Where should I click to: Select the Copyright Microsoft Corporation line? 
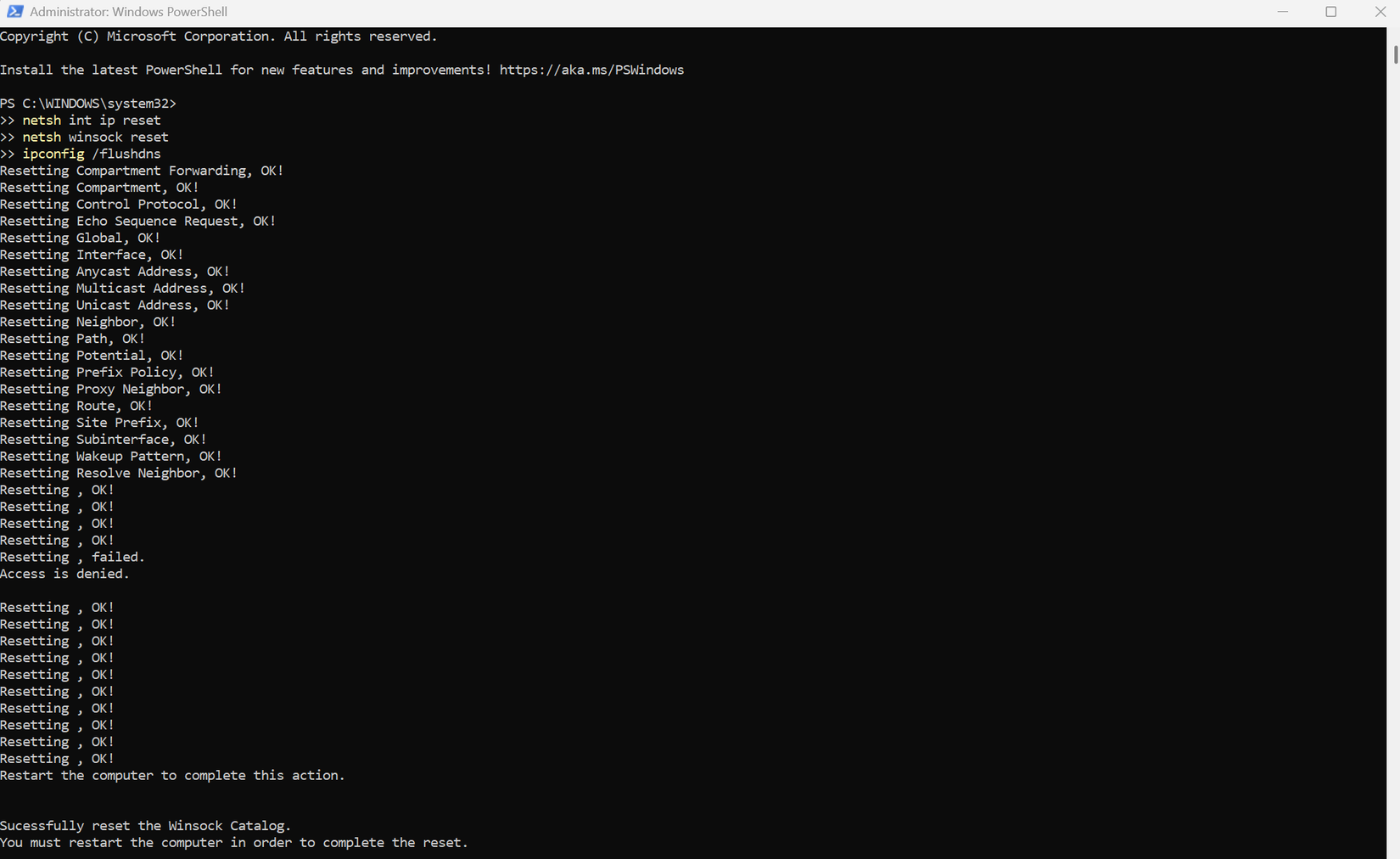(x=219, y=36)
